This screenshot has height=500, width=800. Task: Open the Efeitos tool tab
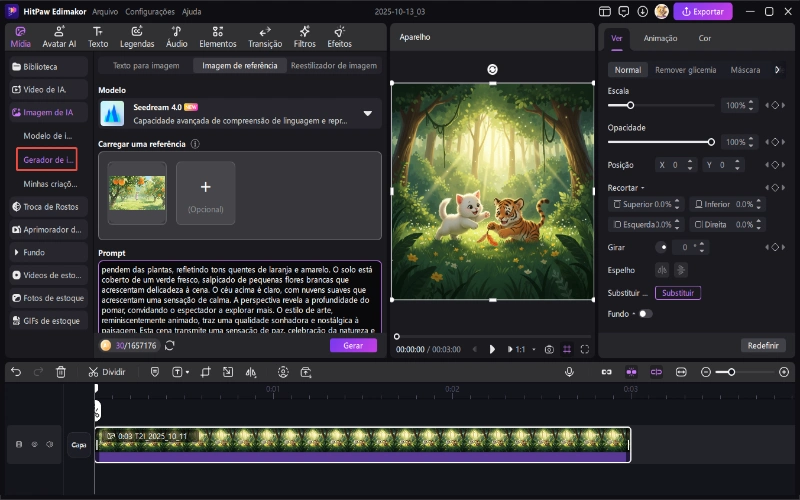[x=339, y=37]
